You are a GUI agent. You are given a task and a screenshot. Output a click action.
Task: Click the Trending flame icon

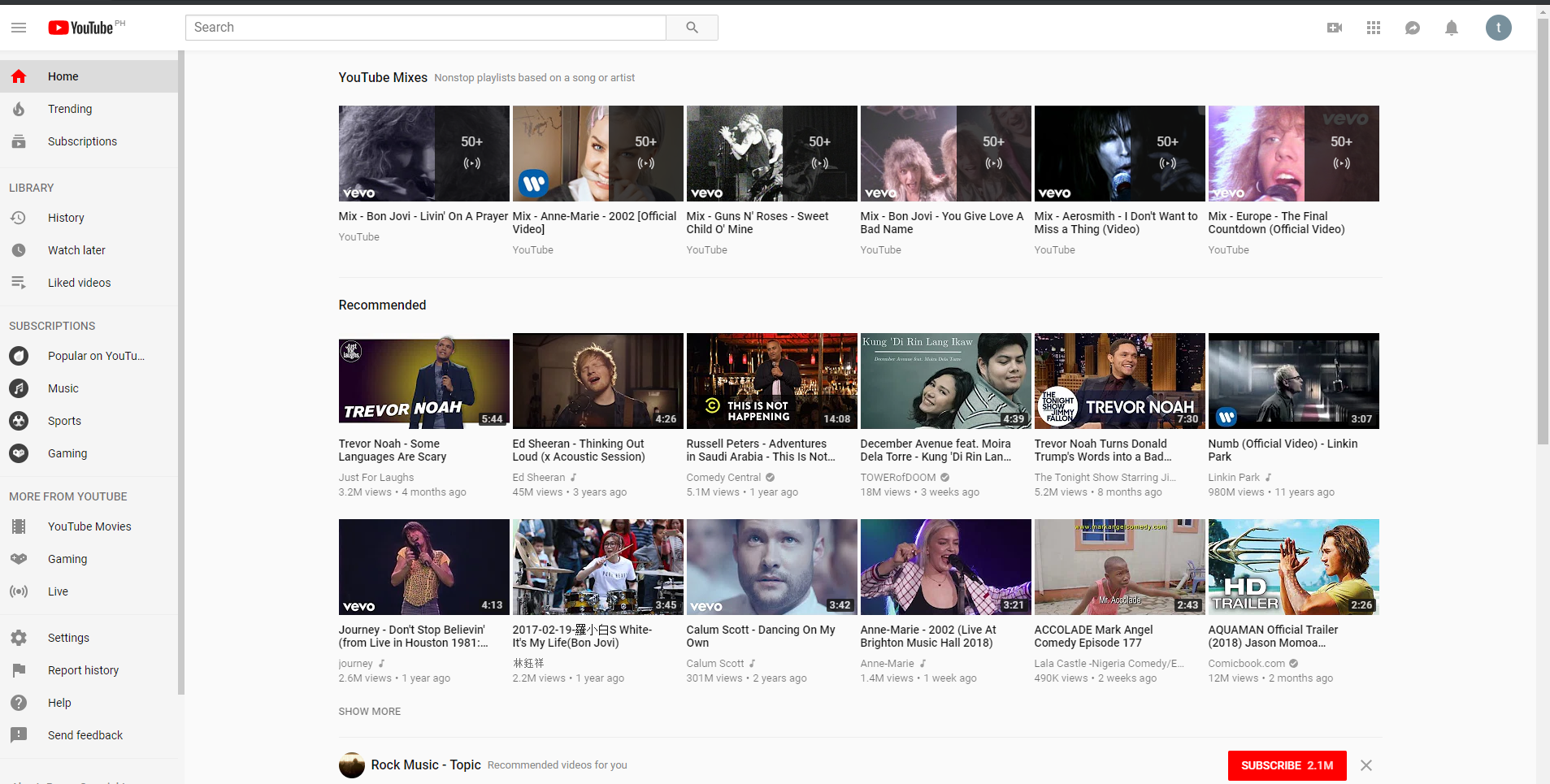click(x=19, y=109)
